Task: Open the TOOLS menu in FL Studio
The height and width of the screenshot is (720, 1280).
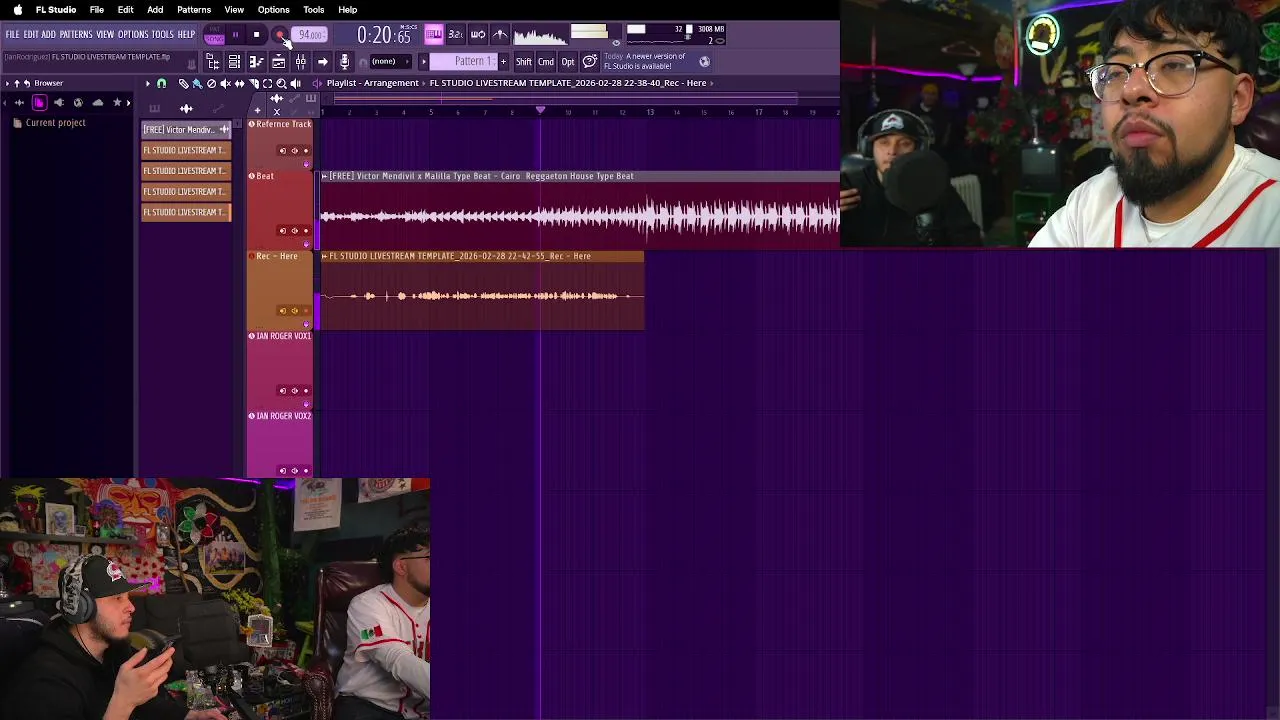Action: (x=162, y=34)
